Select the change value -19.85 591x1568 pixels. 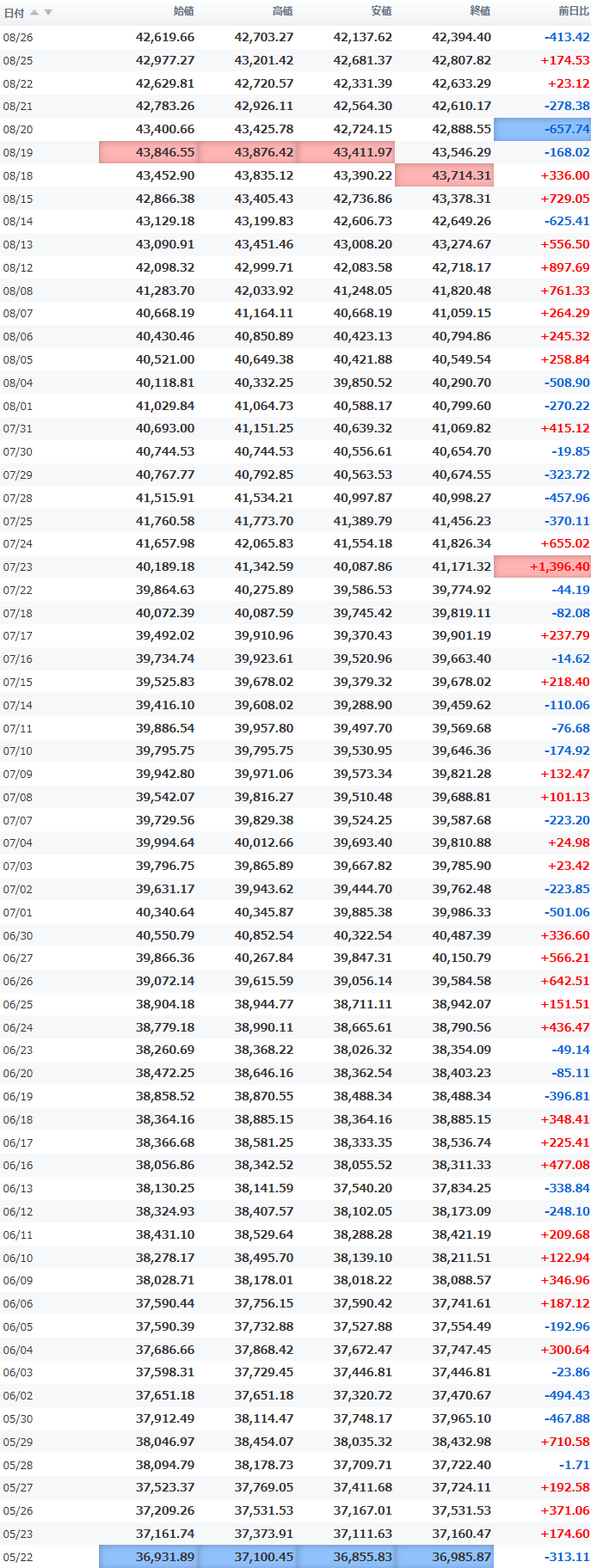coord(571,452)
